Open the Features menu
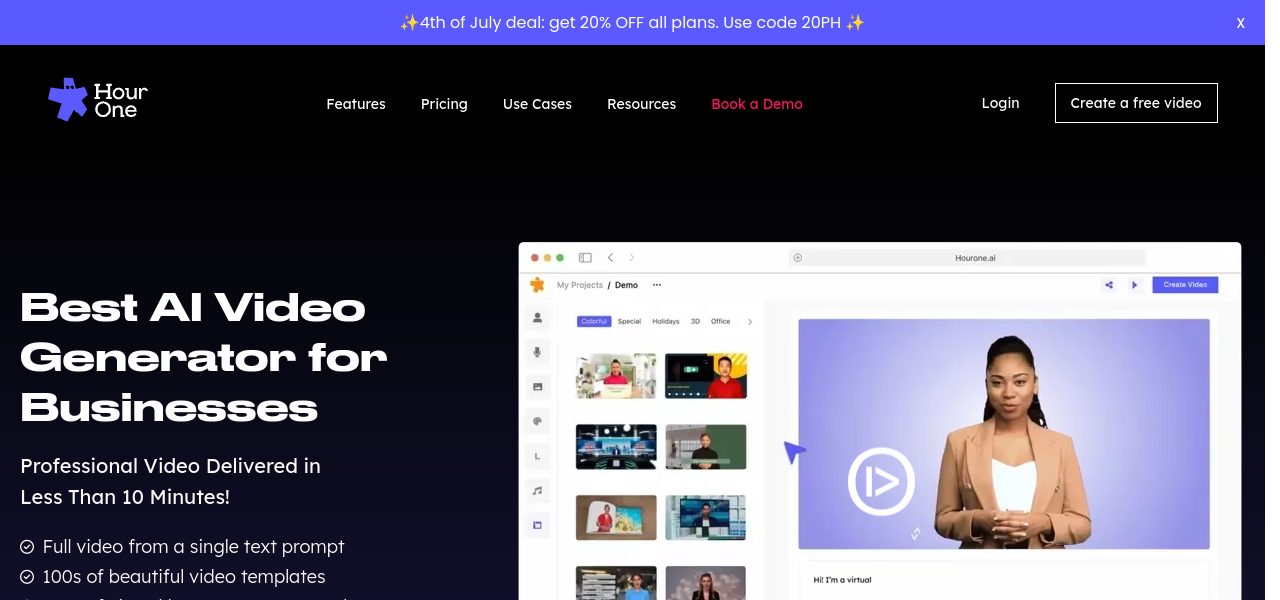 click(x=356, y=104)
